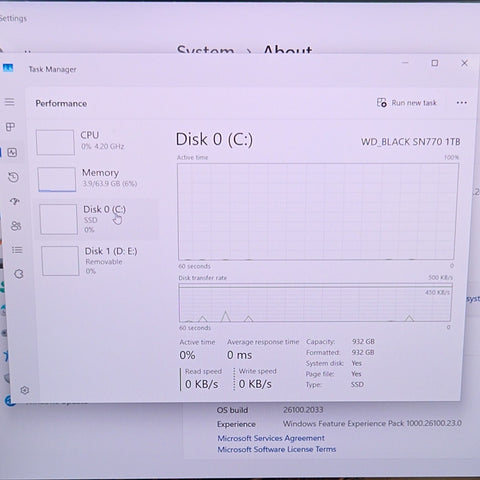Click the Disk transfer rate graph
The width and height of the screenshot is (480, 480).
[x=315, y=303]
